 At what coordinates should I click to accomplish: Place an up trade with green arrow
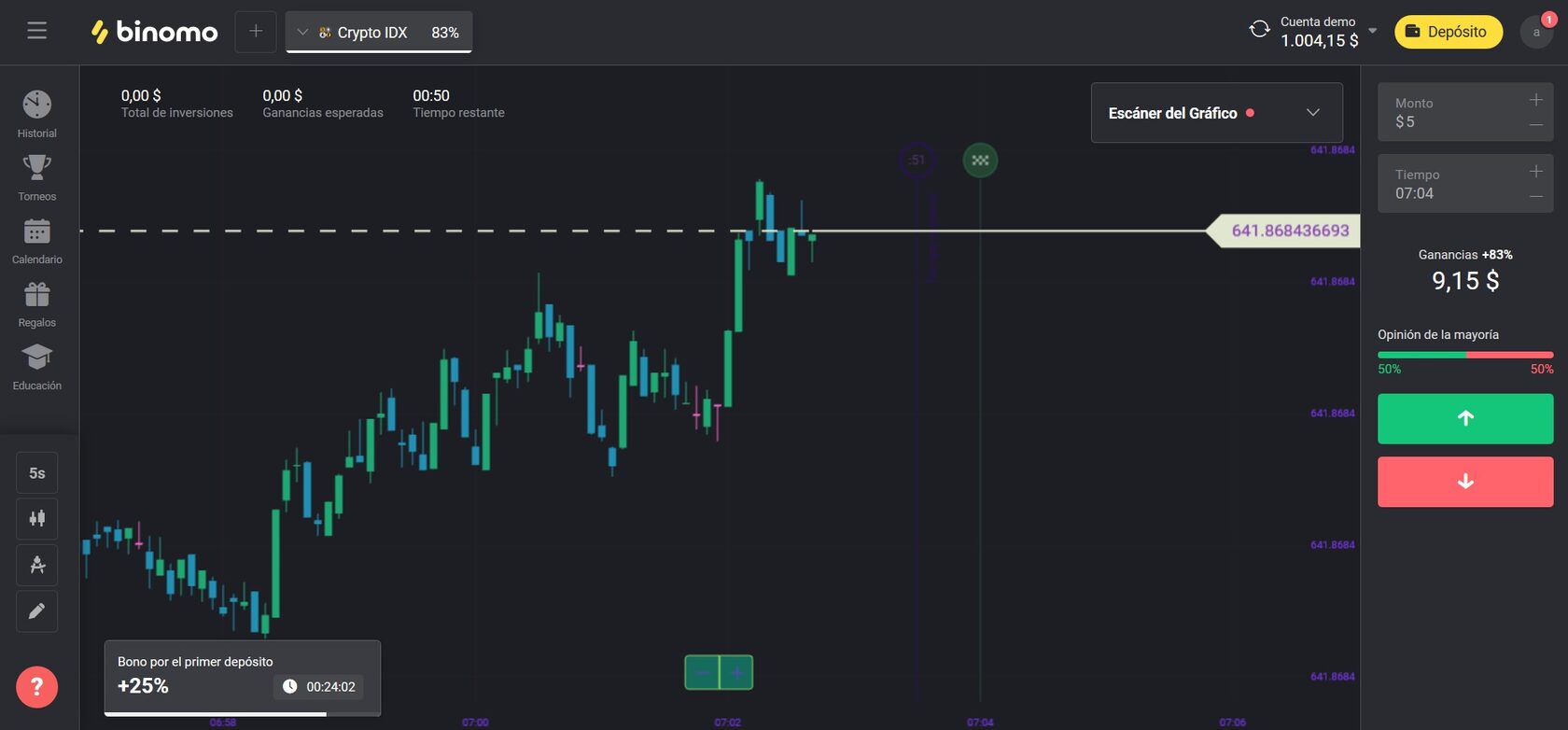(1465, 418)
